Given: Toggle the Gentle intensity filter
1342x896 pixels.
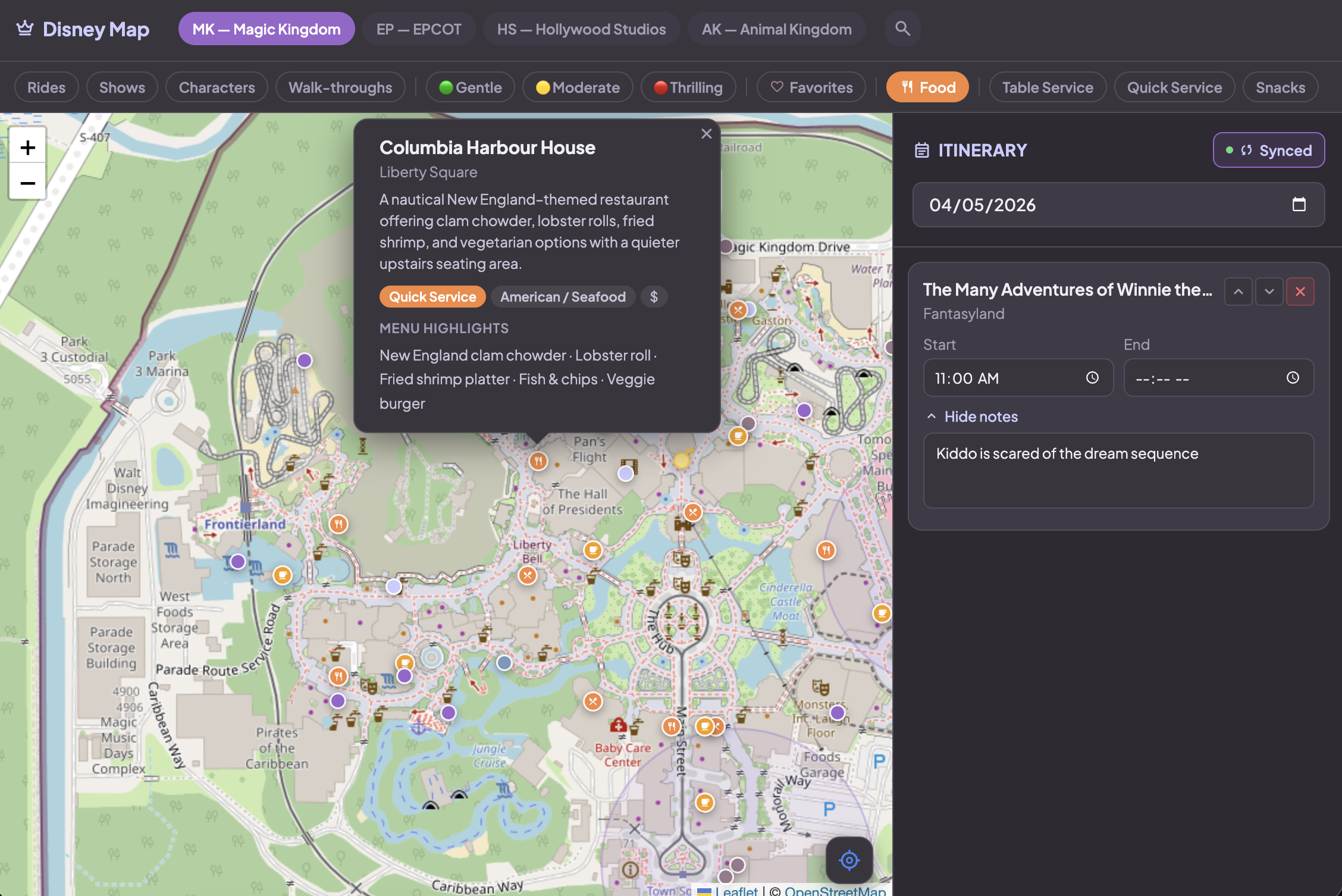Looking at the screenshot, I should coord(471,87).
